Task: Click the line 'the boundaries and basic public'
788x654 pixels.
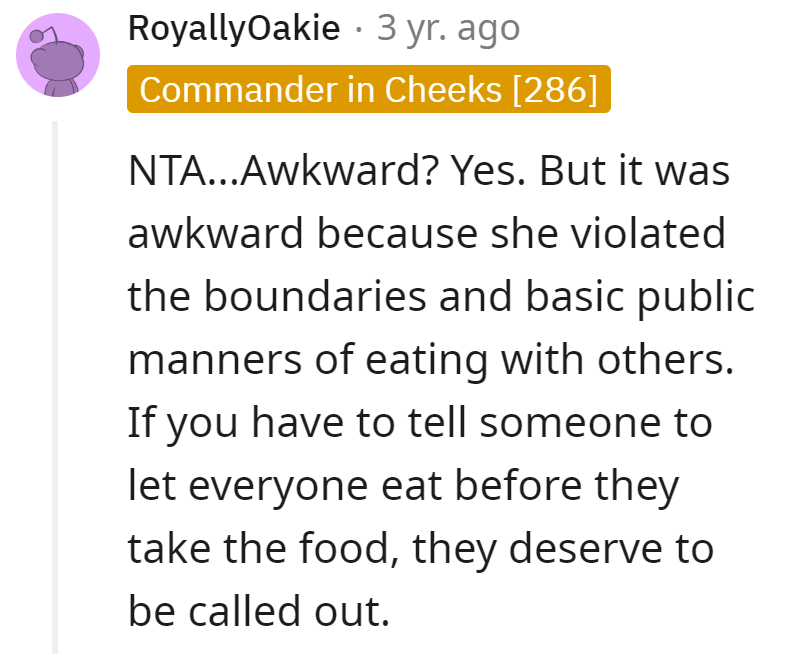Action: pos(441,297)
